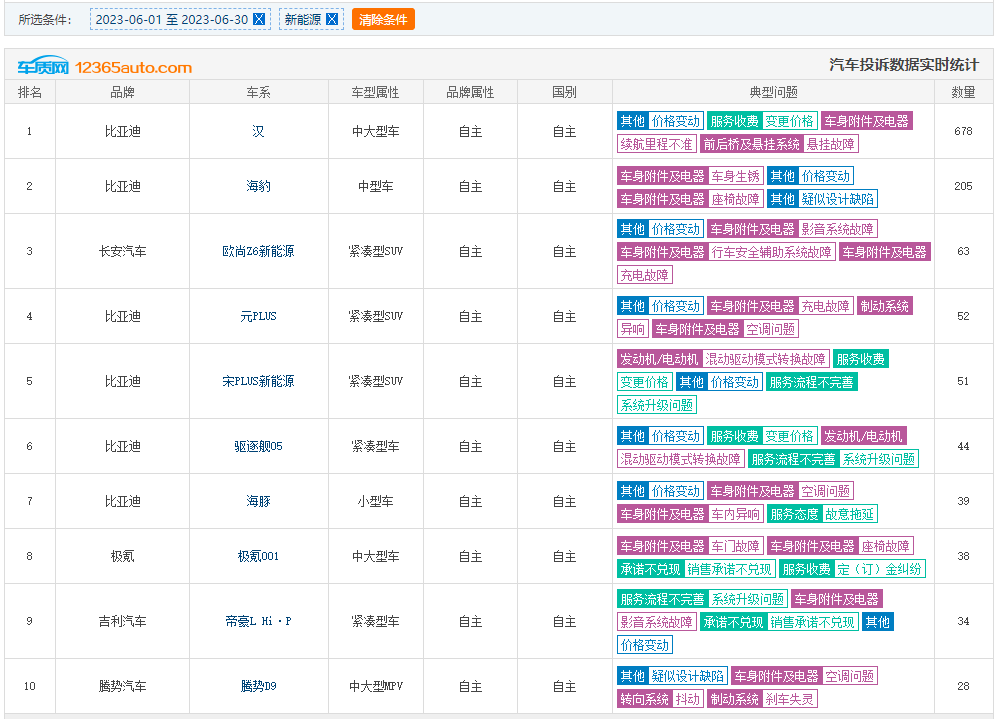This screenshot has height=719, width=999.
Task: Open the 极氪001 series link
Action: click(x=258, y=556)
